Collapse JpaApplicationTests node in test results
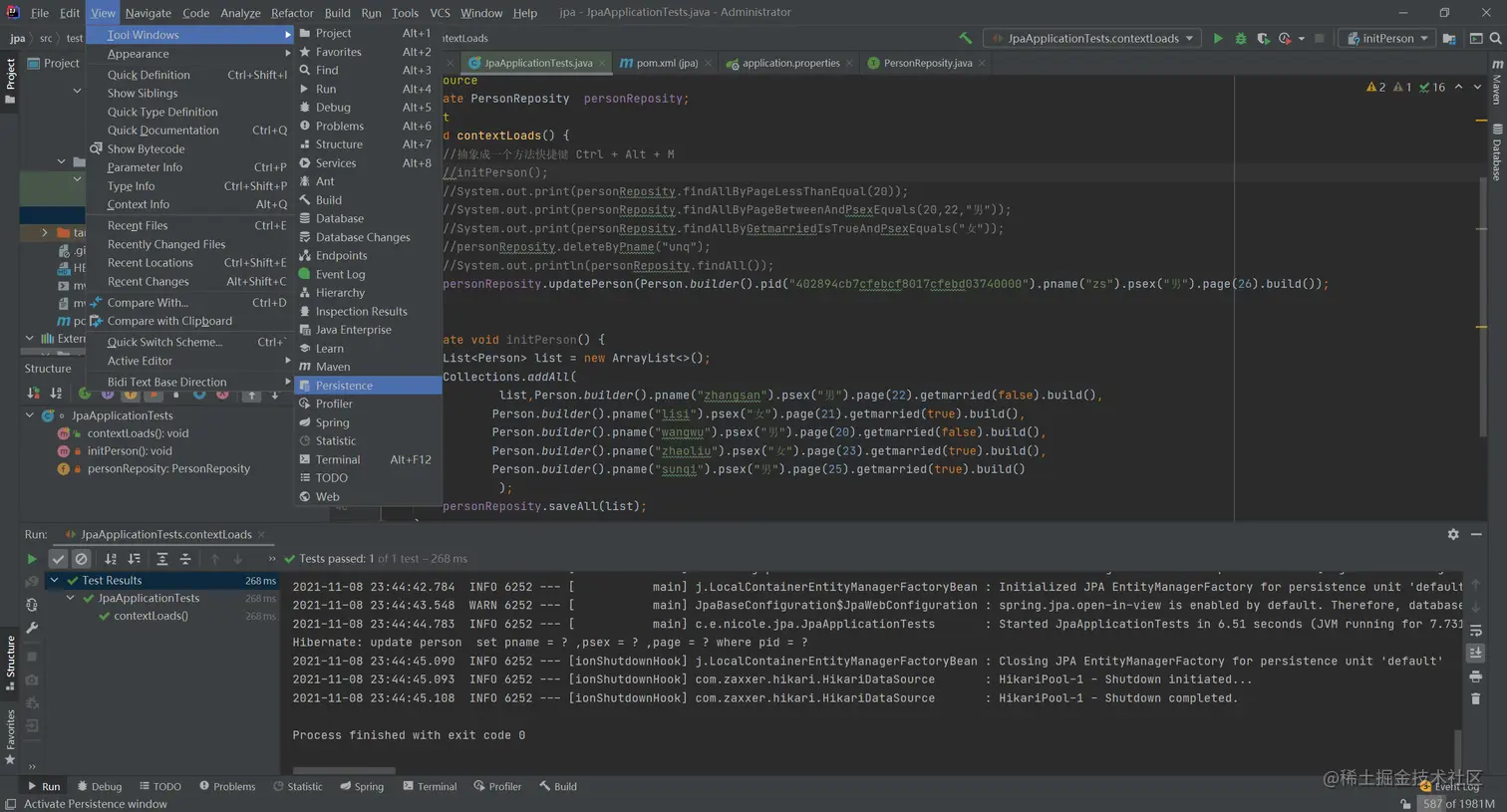 (x=71, y=598)
